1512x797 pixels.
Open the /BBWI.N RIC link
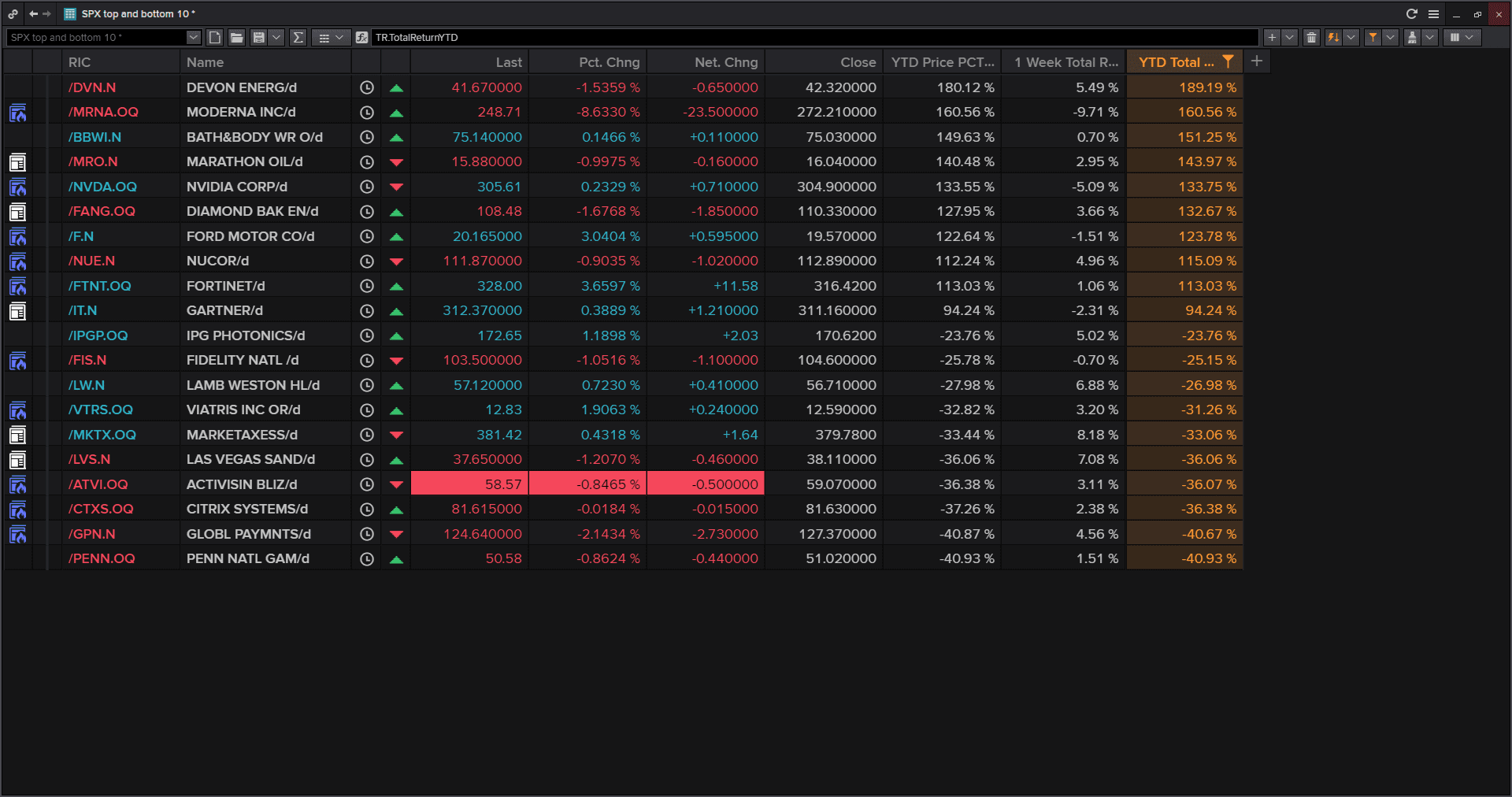click(94, 137)
